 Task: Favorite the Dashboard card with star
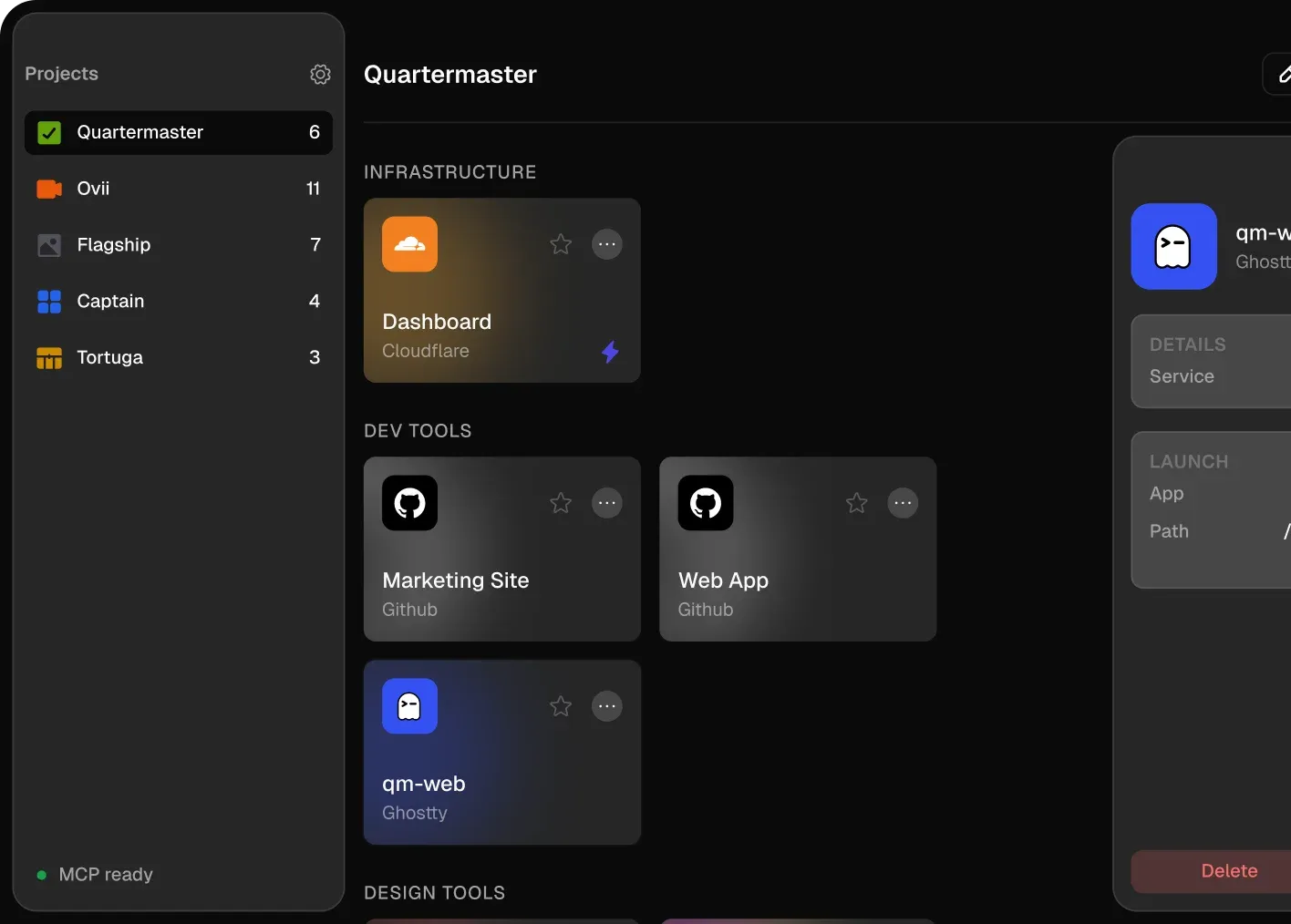[x=561, y=244]
